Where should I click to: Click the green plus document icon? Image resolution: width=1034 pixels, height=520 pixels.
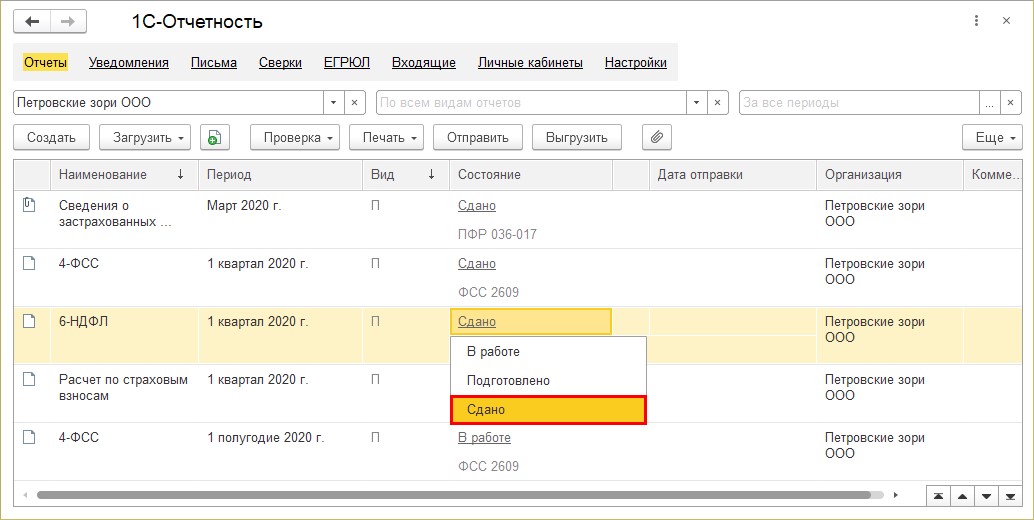(x=214, y=137)
